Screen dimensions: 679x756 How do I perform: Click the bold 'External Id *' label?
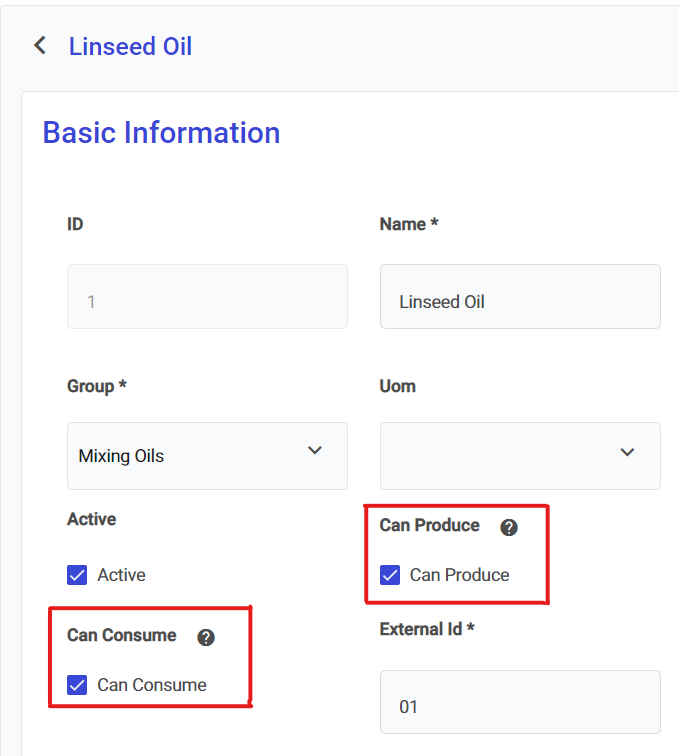tap(426, 630)
